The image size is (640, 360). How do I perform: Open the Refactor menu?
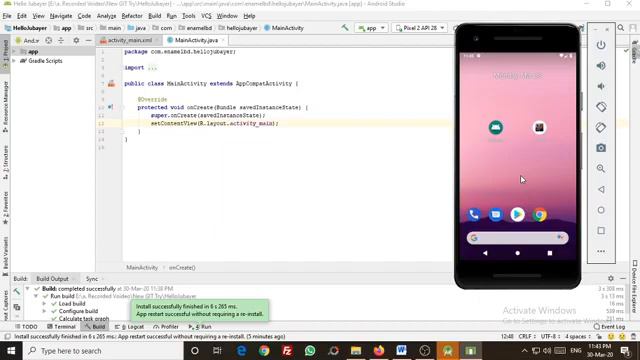(x=132, y=16)
